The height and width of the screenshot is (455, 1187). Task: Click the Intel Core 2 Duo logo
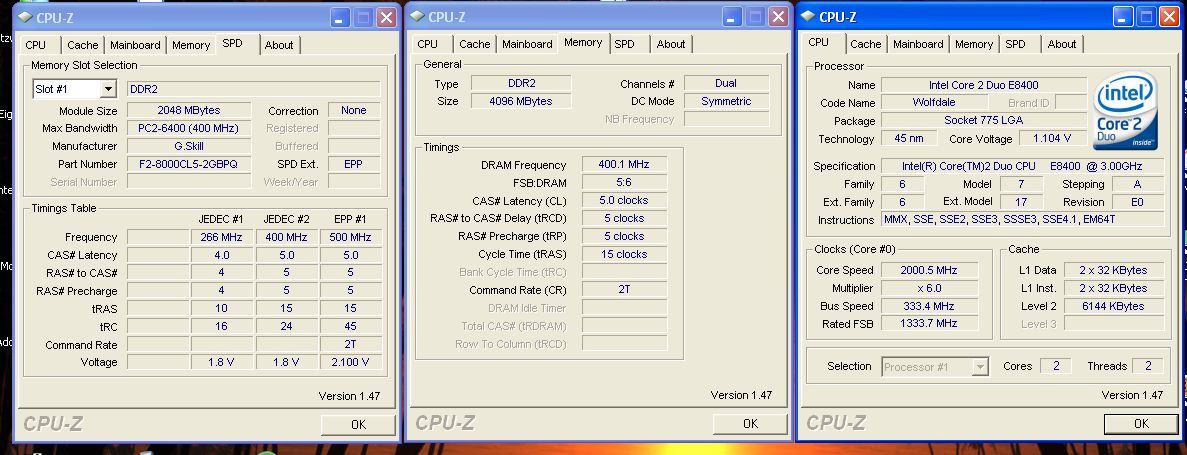1126,111
